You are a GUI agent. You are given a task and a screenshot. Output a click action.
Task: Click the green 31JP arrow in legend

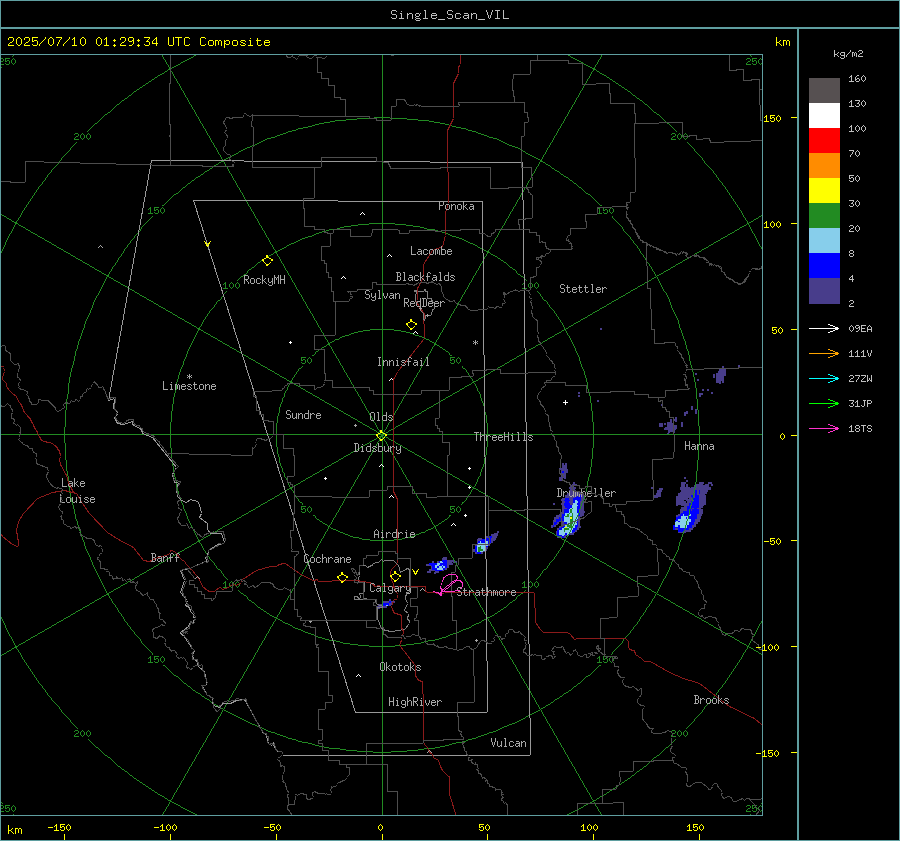point(824,404)
